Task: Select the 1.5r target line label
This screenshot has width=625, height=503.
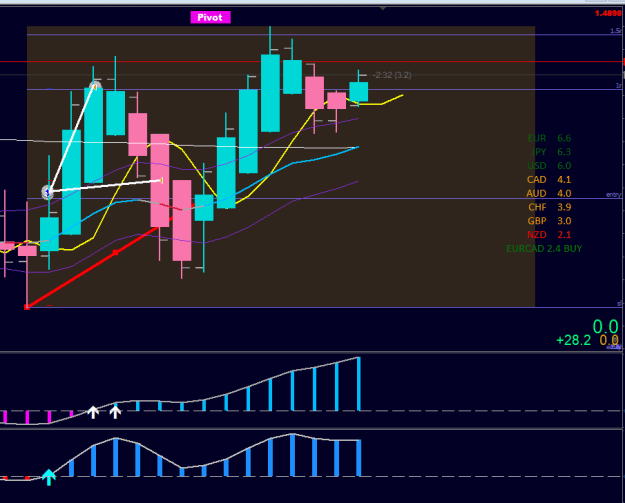Action: pos(616,31)
